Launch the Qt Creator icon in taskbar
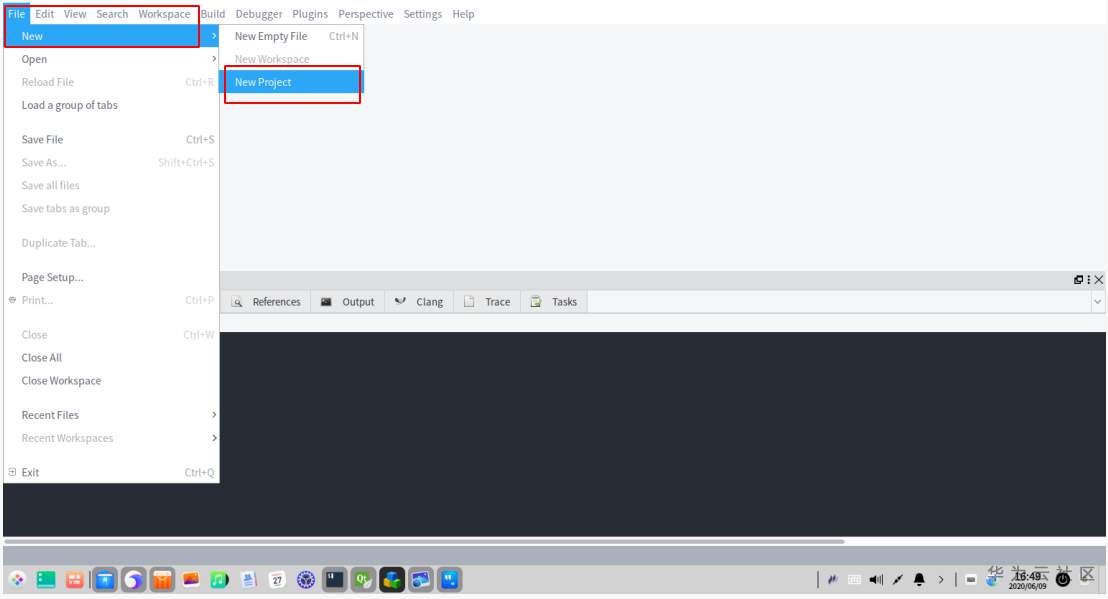The image size is (1108, 599). pos(363,580)
